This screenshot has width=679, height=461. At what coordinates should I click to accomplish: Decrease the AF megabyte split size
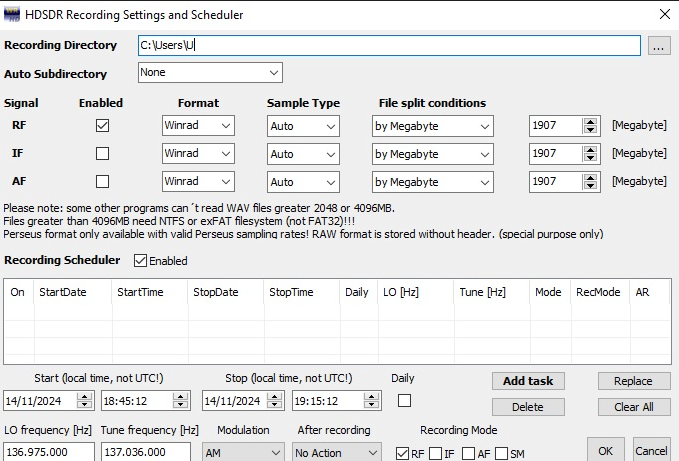(590, 186)
